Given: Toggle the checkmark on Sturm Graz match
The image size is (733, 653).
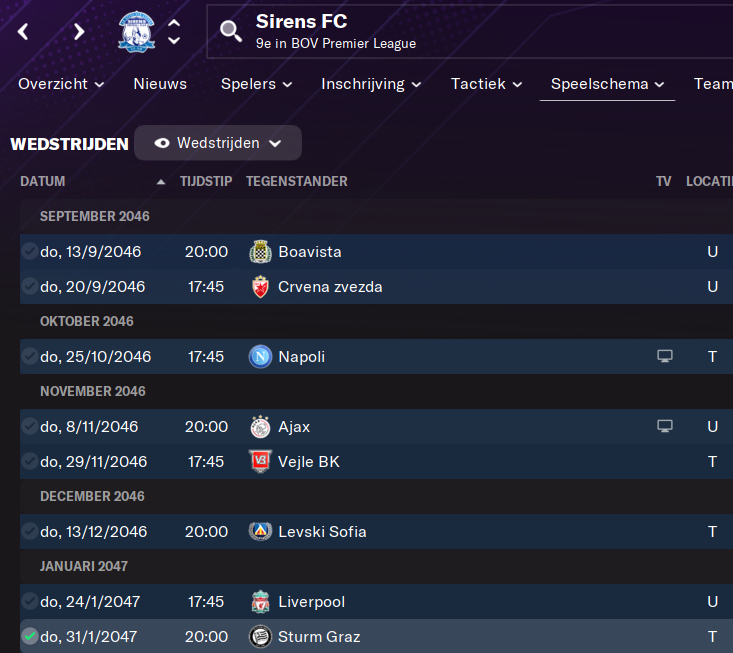Looking at the screenshot, I should (30, 636).
